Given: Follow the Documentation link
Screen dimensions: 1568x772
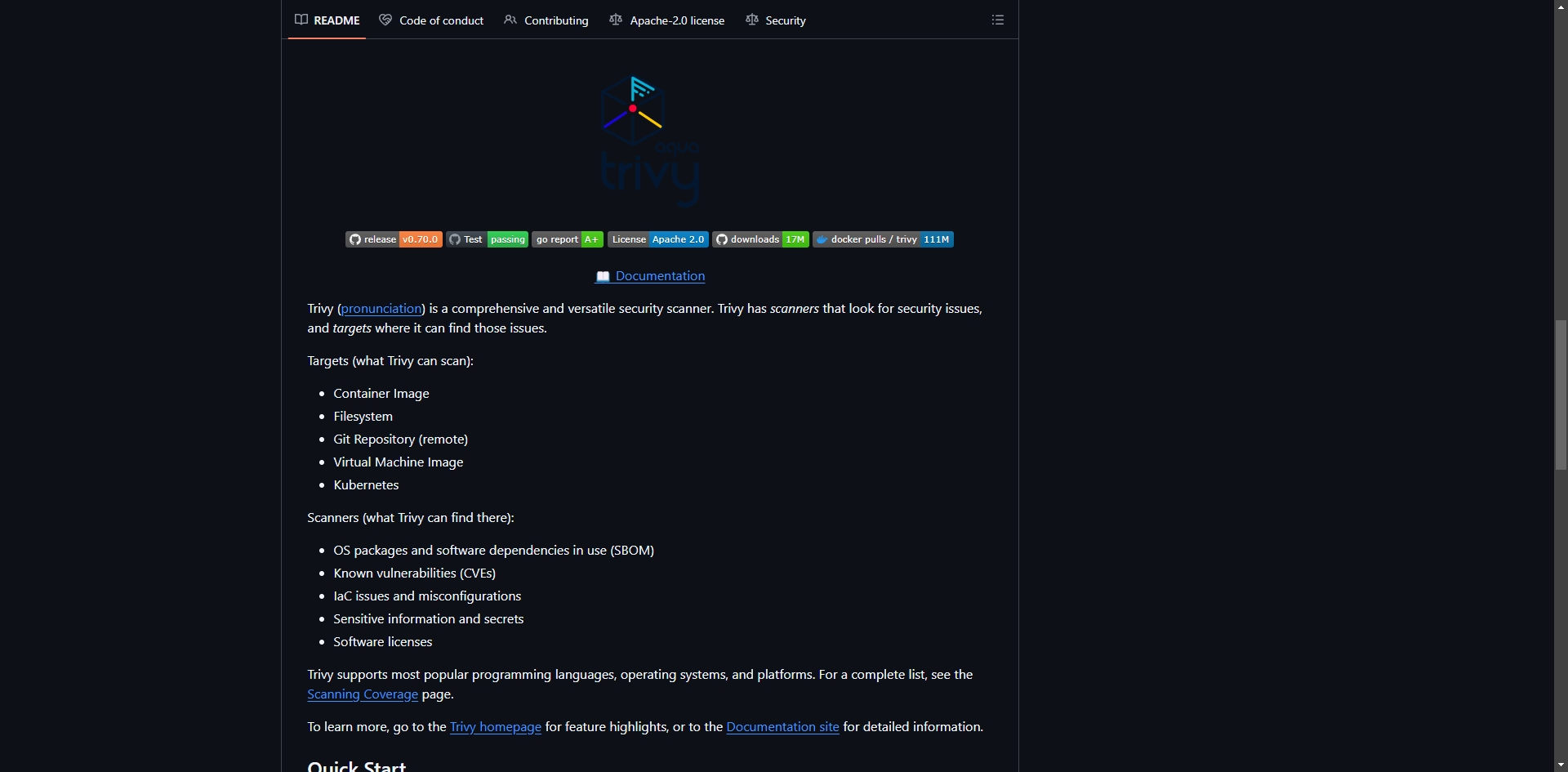Looking at the screenshot, I should pyautogui.click(x=650, y=276).
